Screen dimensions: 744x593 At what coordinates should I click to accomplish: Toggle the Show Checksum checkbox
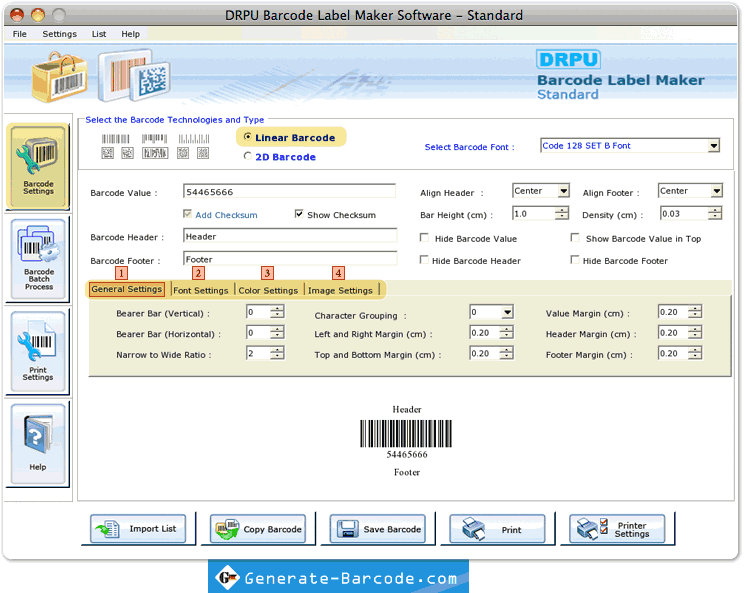click(x=299, y=214)
